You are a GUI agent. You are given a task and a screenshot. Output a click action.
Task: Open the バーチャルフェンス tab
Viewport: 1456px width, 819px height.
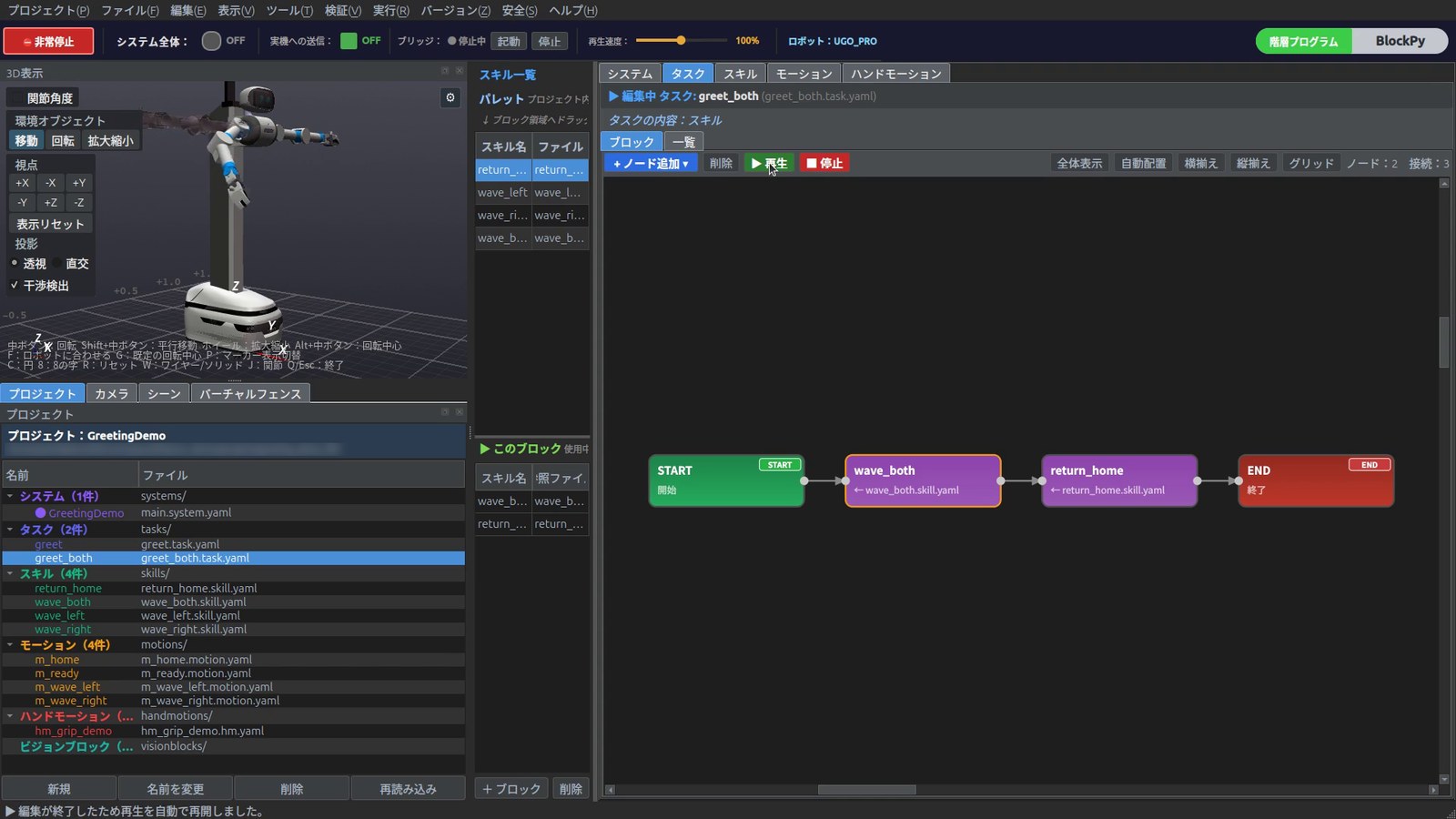click(x=250, y=393)
